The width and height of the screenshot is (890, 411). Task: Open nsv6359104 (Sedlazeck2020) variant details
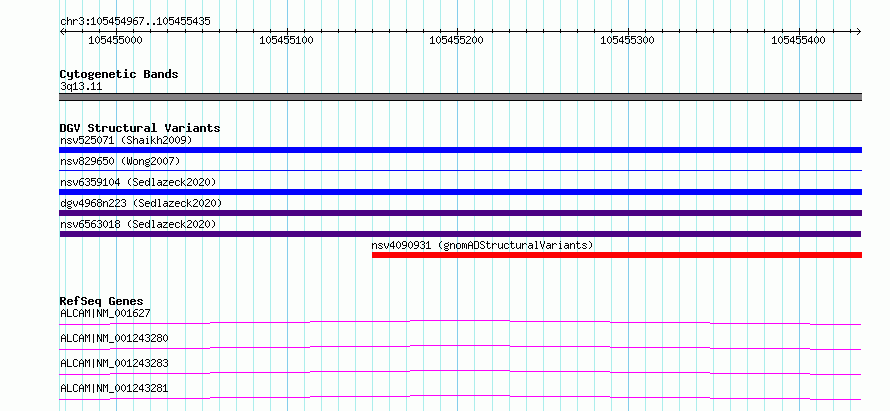coord(138,182)
